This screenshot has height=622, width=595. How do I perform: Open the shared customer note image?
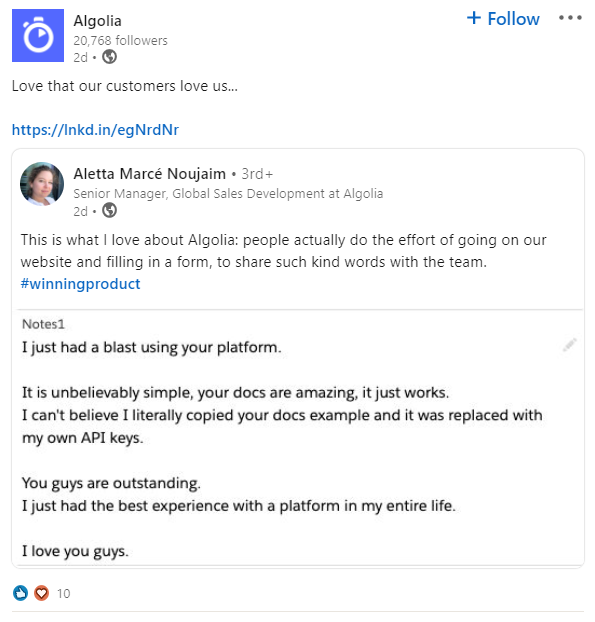click(x=299, y=438)
